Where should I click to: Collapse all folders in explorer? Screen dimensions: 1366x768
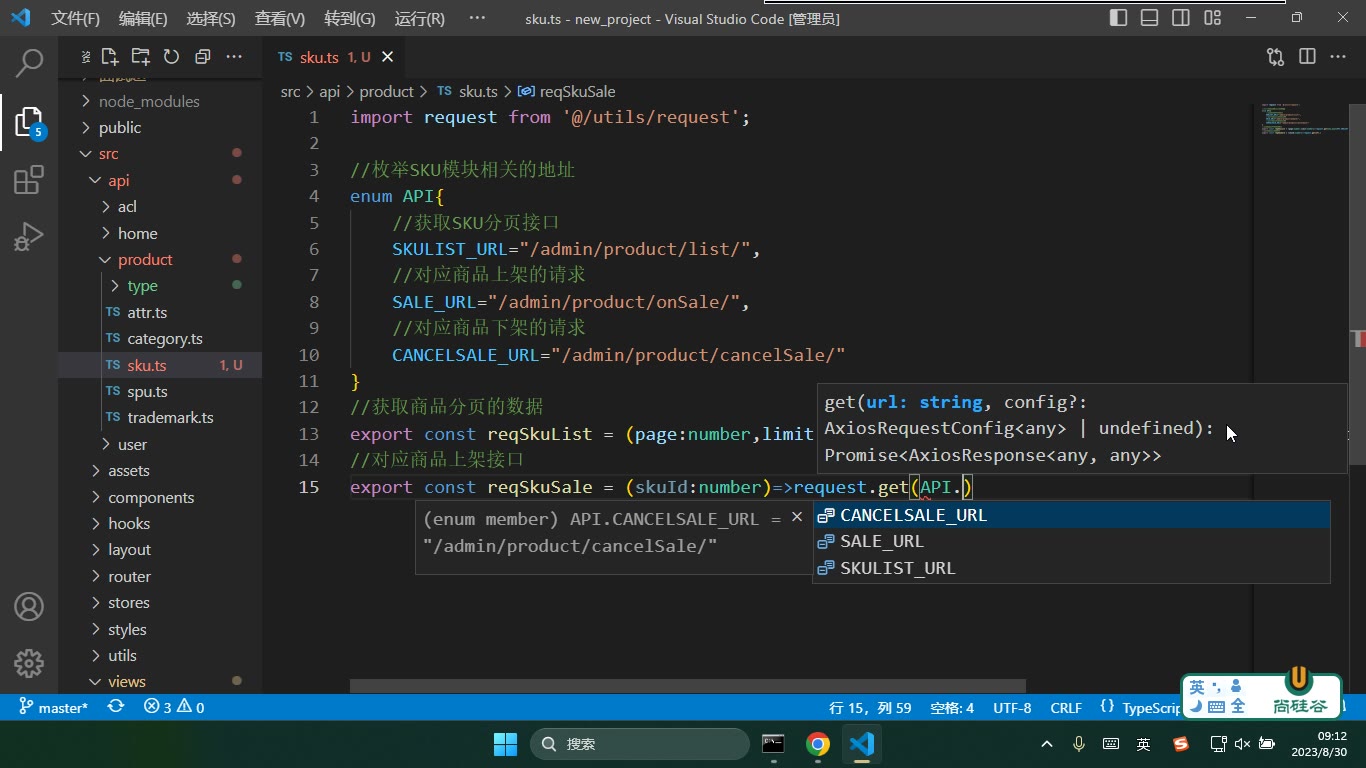tap(202, 57)
